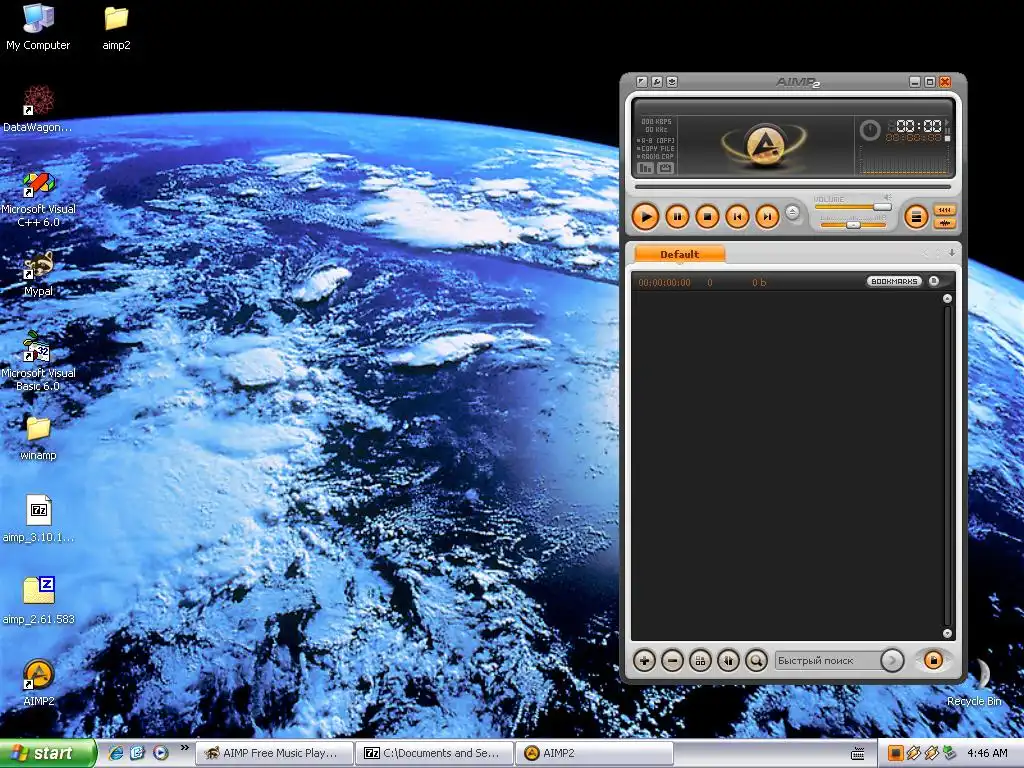Click the tray clock showing 4:46 AM

coord(987,753)
